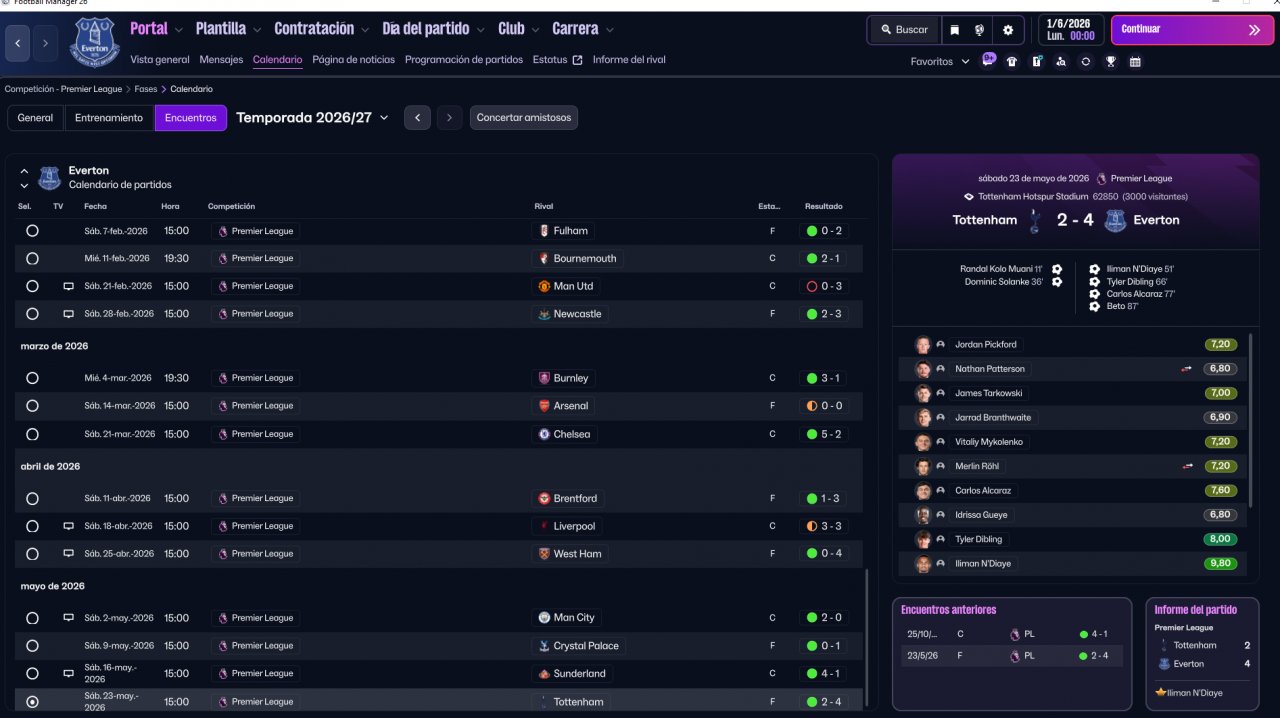Select the radio button for Burnley fixture
Screen dimensions: 1280x718
pos(32,378)
